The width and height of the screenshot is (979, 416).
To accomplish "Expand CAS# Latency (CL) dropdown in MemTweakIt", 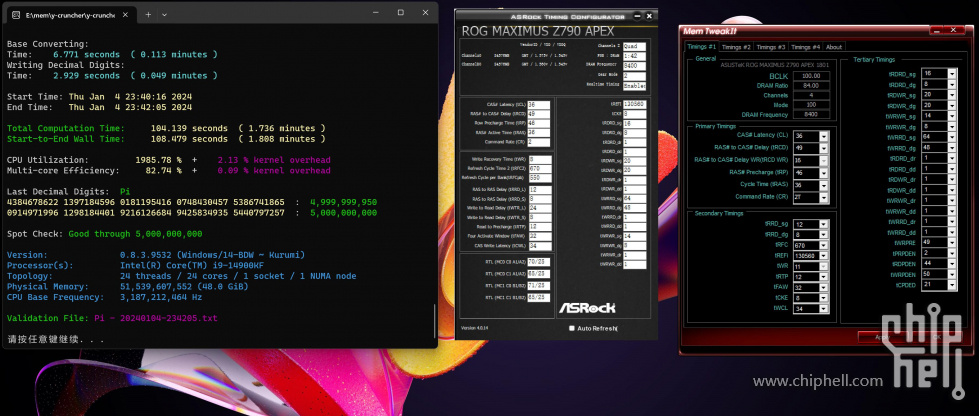I will click(824, 136).
